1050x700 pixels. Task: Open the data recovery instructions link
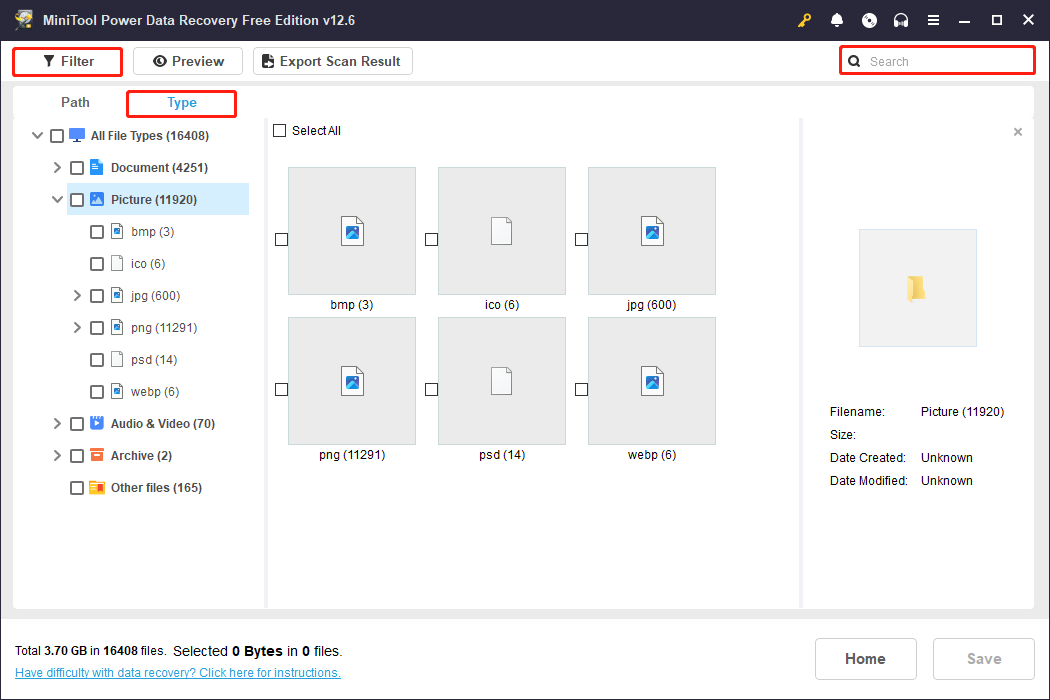[178, 672]
